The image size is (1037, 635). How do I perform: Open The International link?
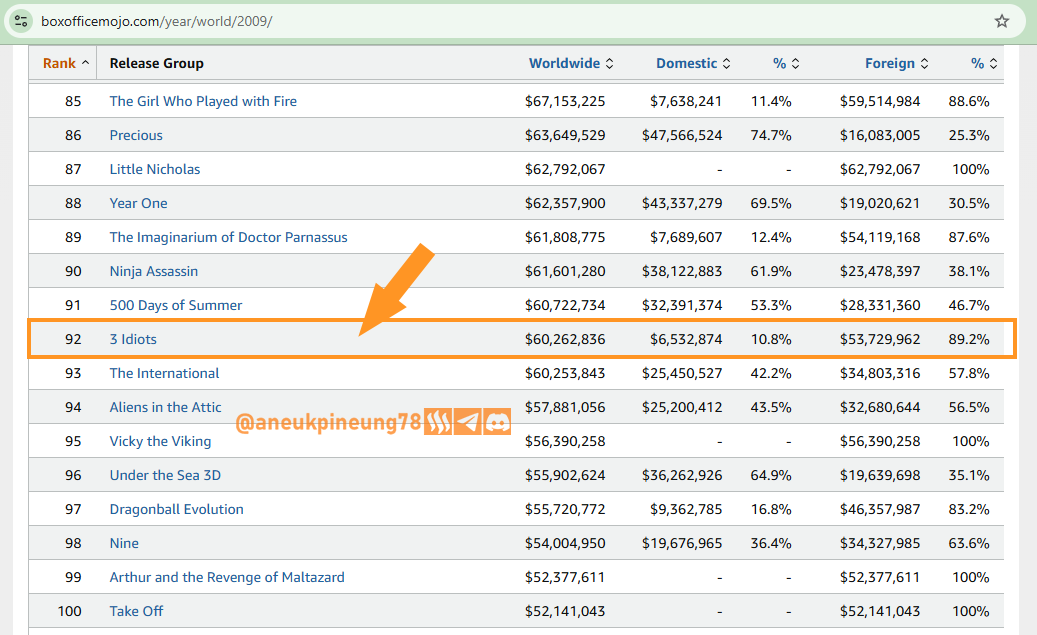coord(164,373)
